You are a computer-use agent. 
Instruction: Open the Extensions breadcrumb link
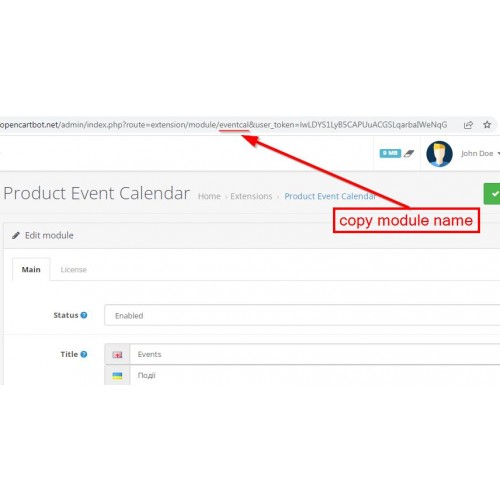(x=251, y=196)
